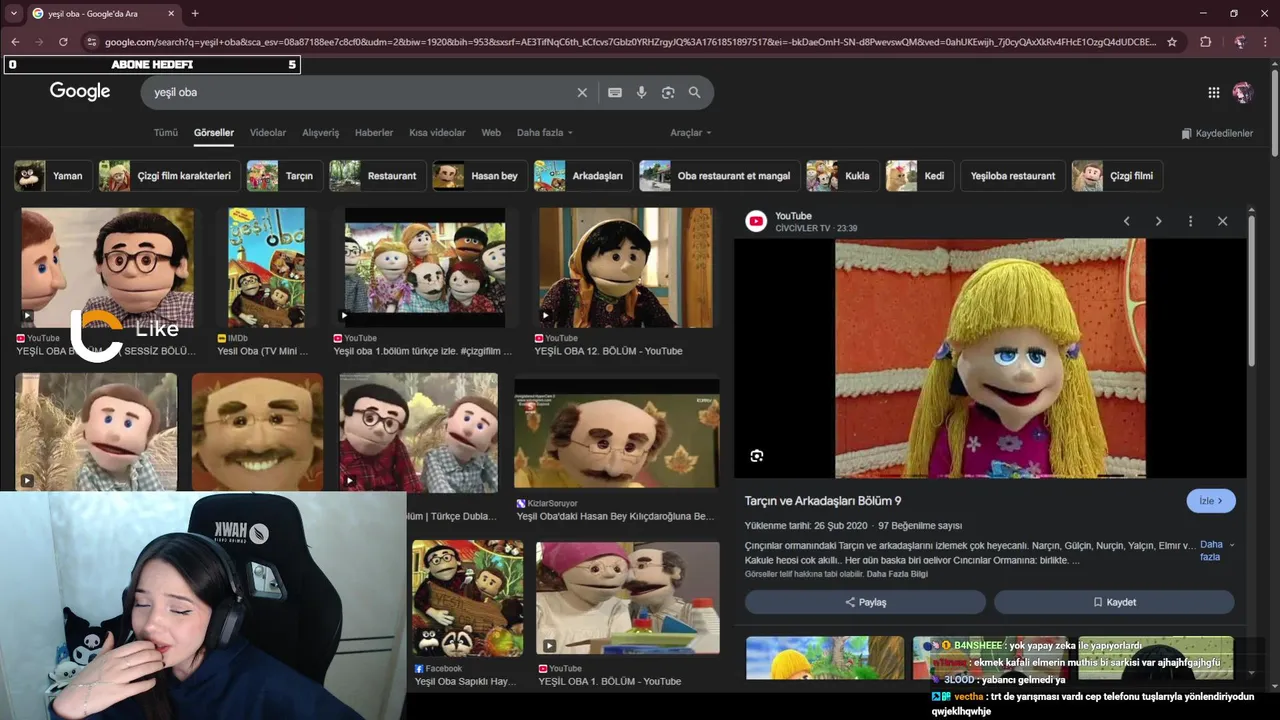The image size is (1280, 720).
Task: Open Kaydedilenler saved items
Action: coord(1216,133)
